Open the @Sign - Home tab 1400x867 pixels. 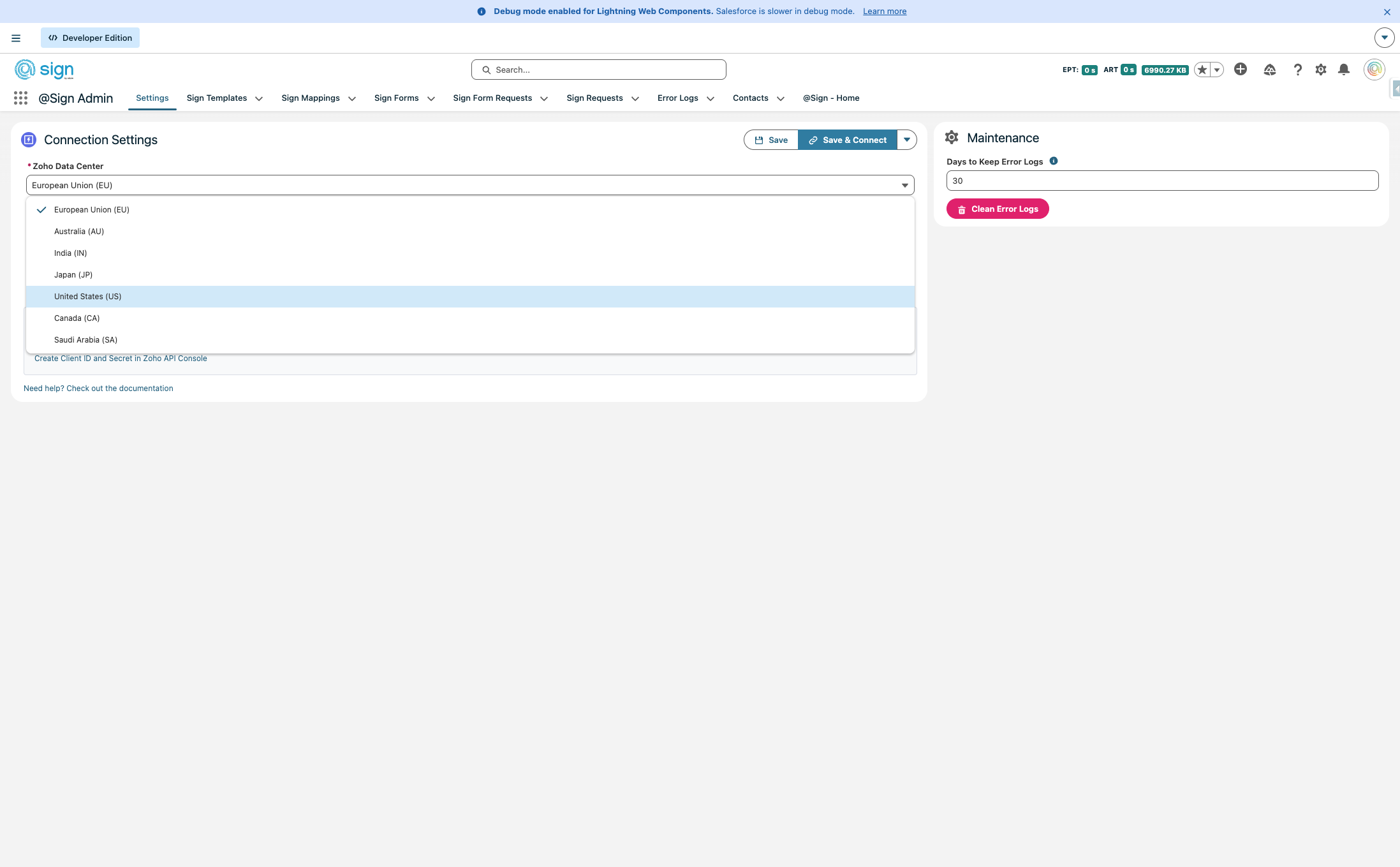(830, 98)
